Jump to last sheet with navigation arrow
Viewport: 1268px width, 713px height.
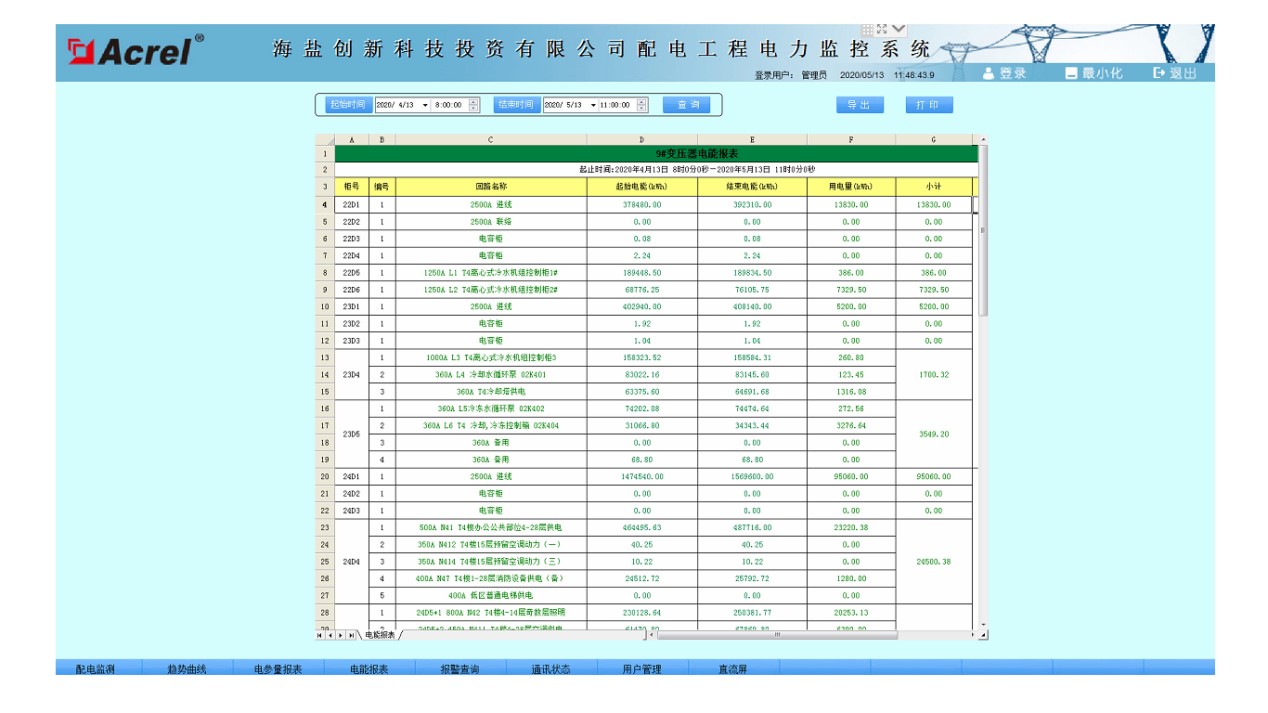(351, 635)
